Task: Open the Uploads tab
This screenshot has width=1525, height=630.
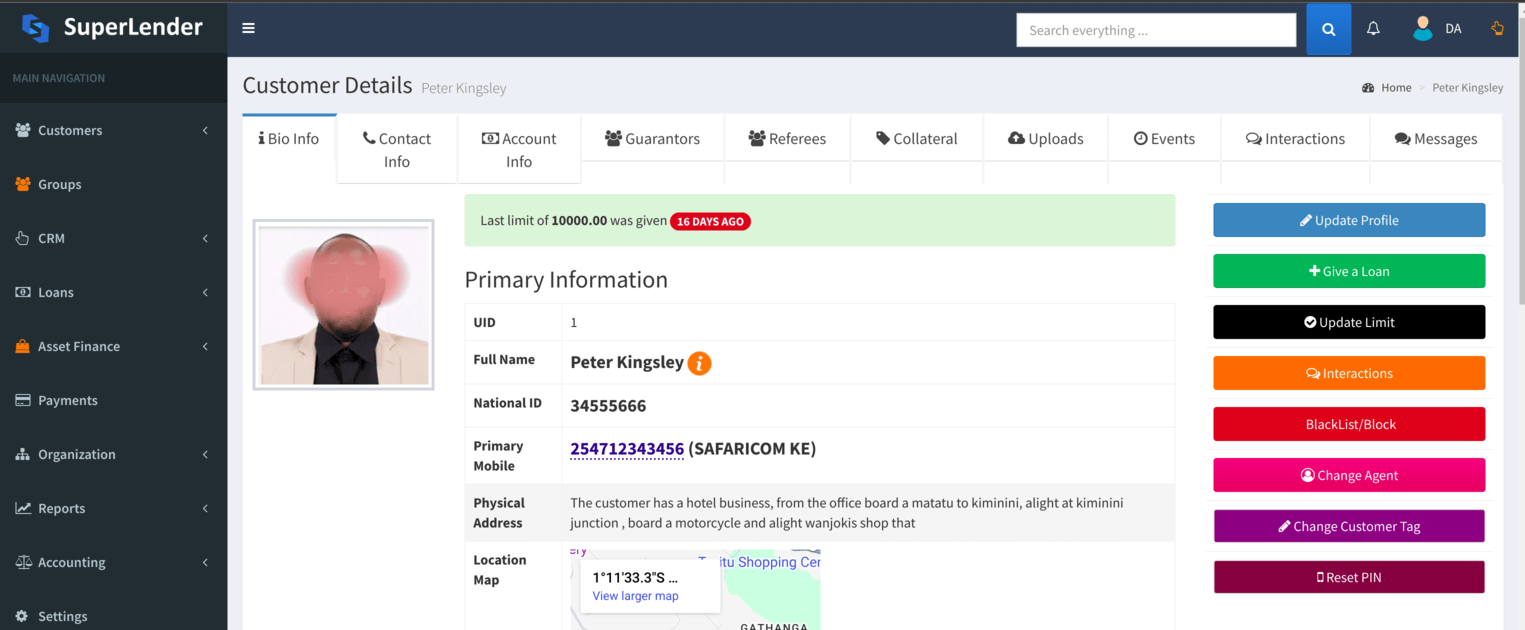Action: click(x=1046, y=139)
